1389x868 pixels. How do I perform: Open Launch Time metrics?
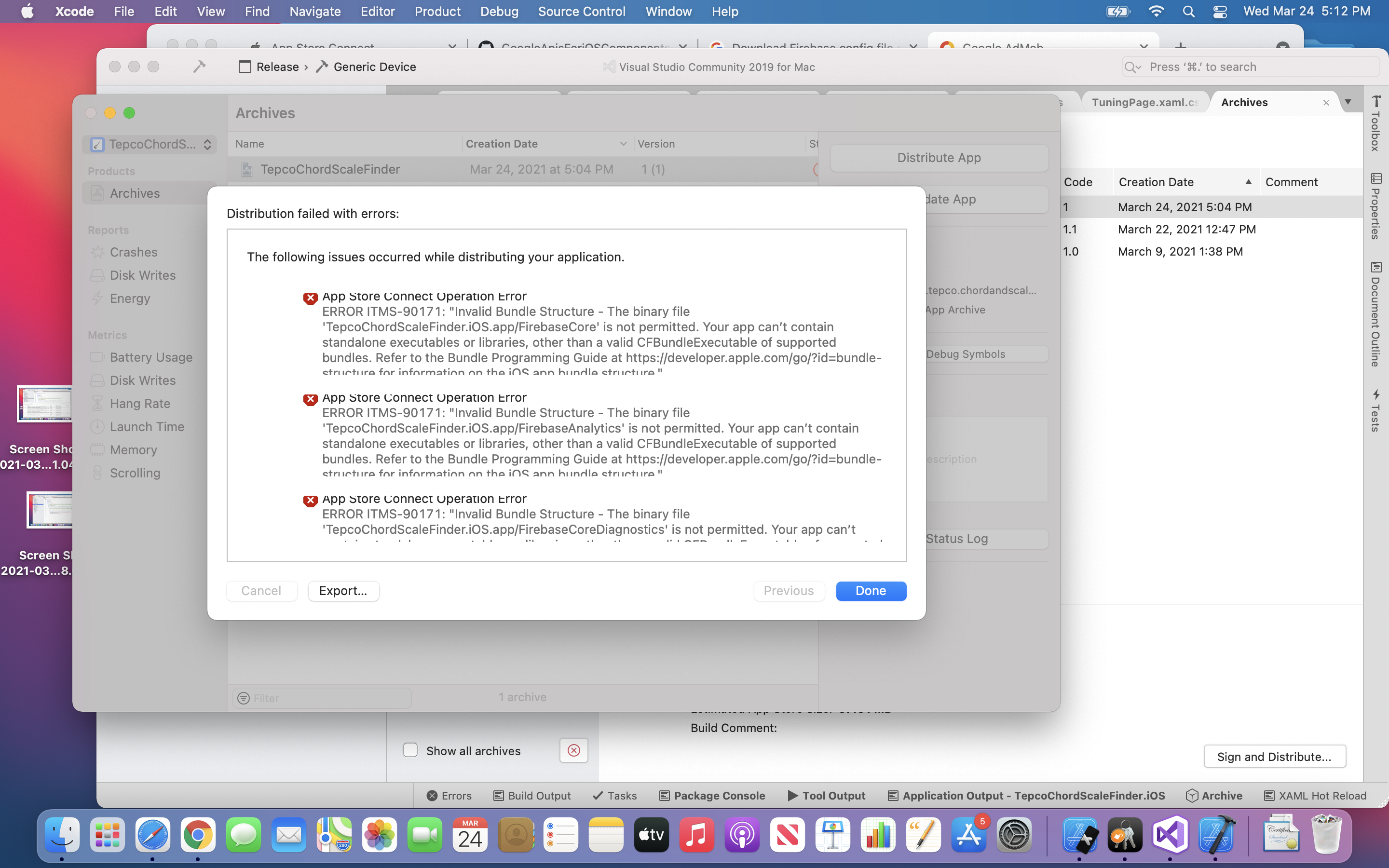(146, 427)
